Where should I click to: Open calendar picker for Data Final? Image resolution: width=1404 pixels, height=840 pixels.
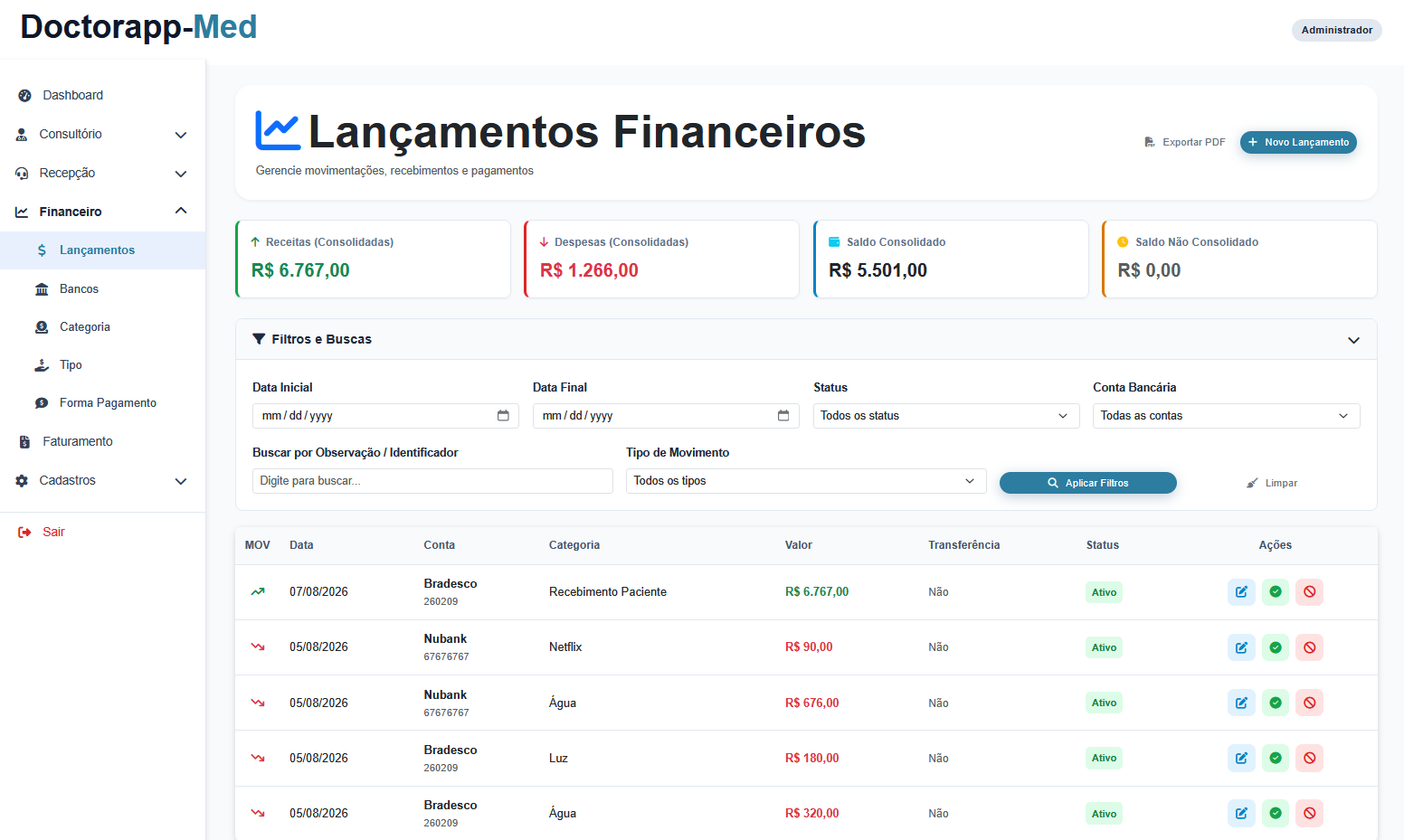(x=783, y=416)
